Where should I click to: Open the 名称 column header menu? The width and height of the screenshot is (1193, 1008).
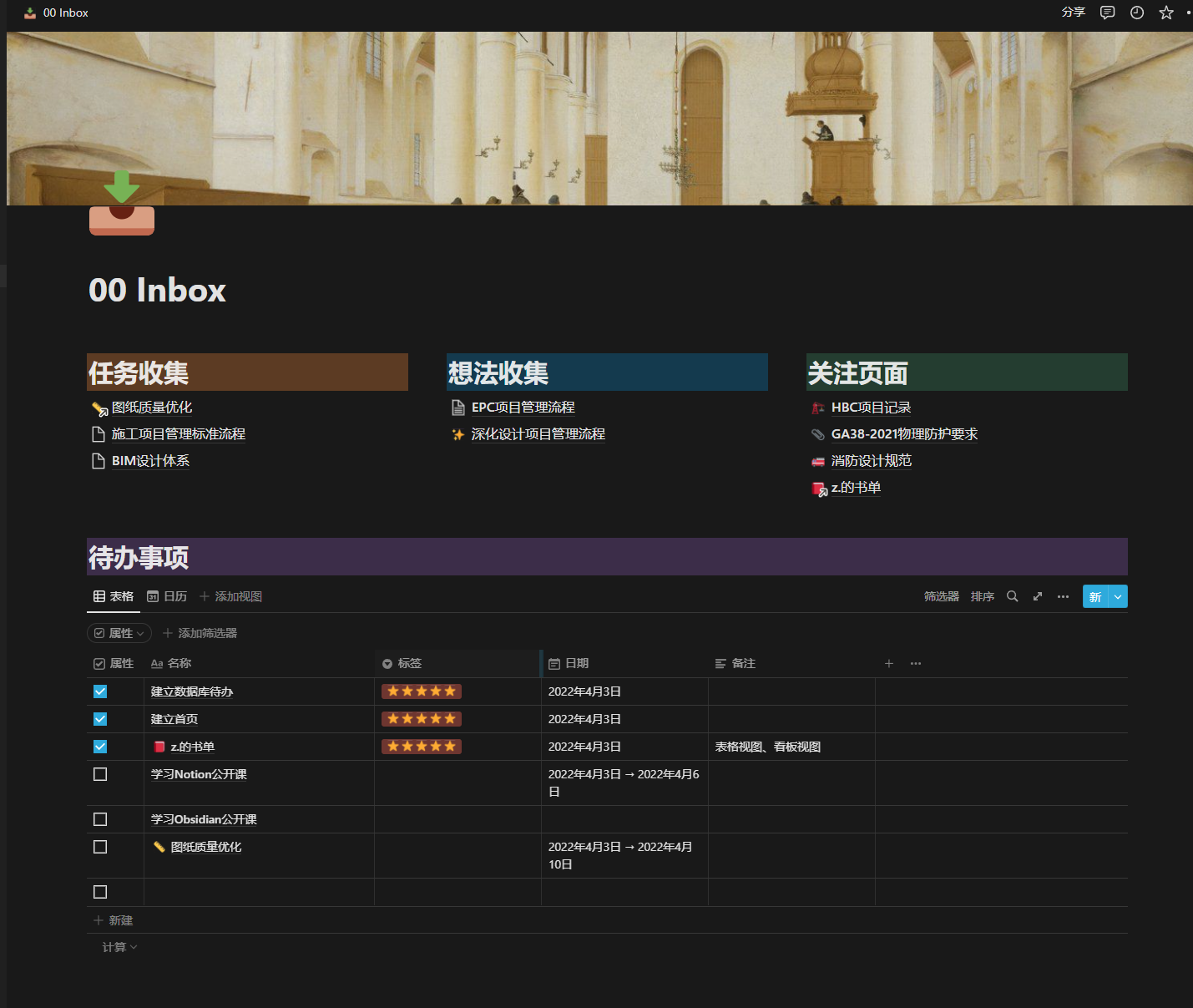(x=259, y=663)
